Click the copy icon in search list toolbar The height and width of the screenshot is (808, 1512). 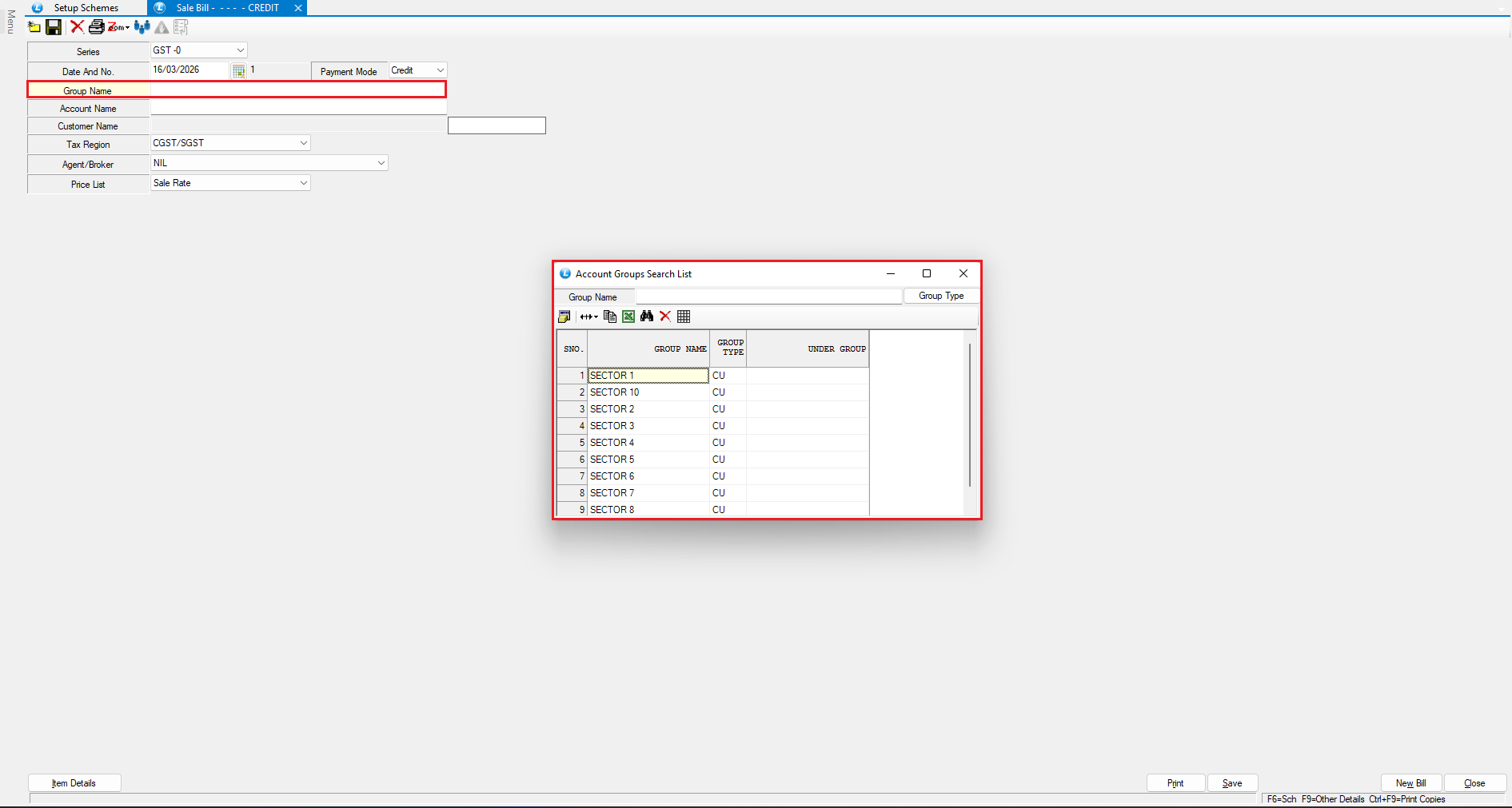(610, 316)
